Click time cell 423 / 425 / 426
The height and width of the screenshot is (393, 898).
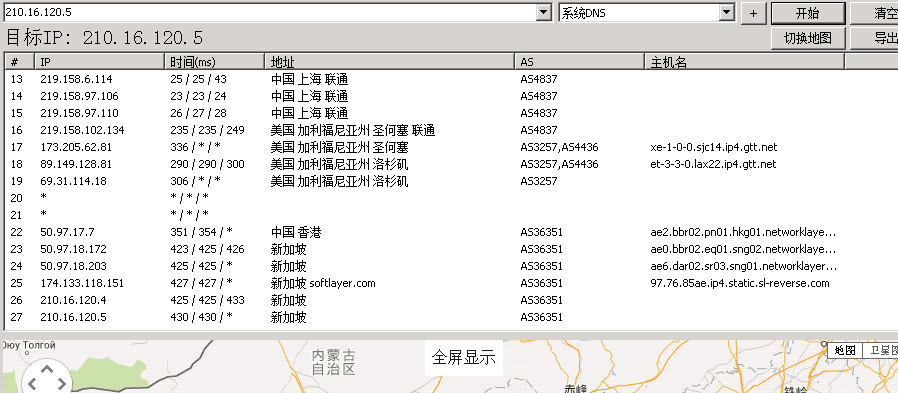click(x=207, y=249)
